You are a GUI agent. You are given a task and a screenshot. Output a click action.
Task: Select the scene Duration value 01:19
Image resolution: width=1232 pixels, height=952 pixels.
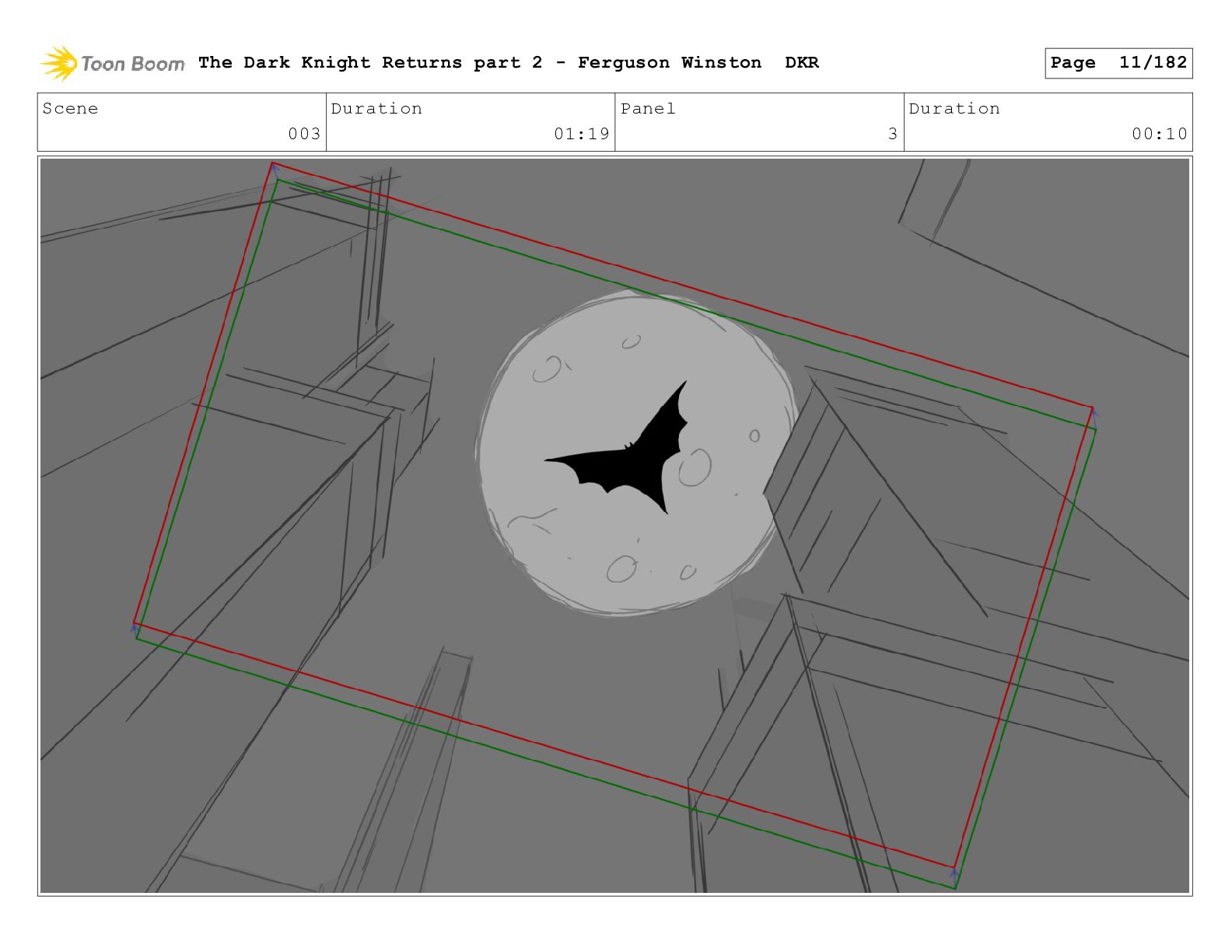(x=582, y=134)
